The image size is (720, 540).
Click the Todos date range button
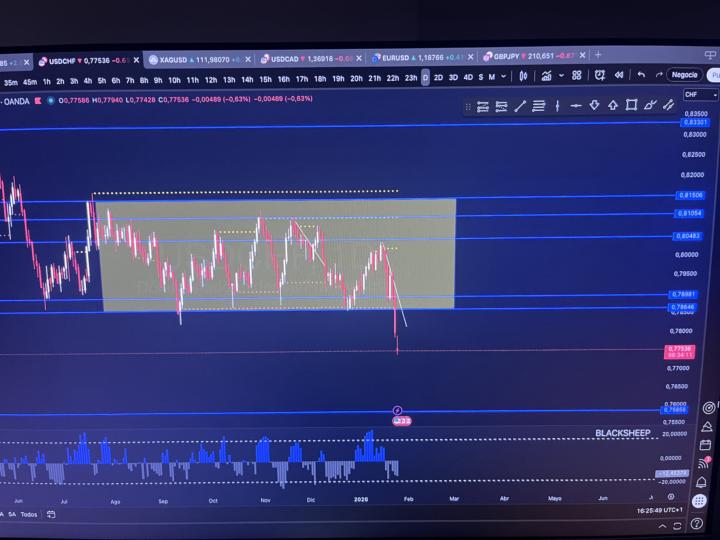28,515
